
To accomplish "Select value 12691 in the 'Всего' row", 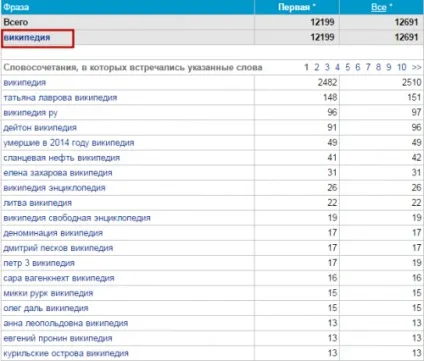I will [x=406, y=22].
